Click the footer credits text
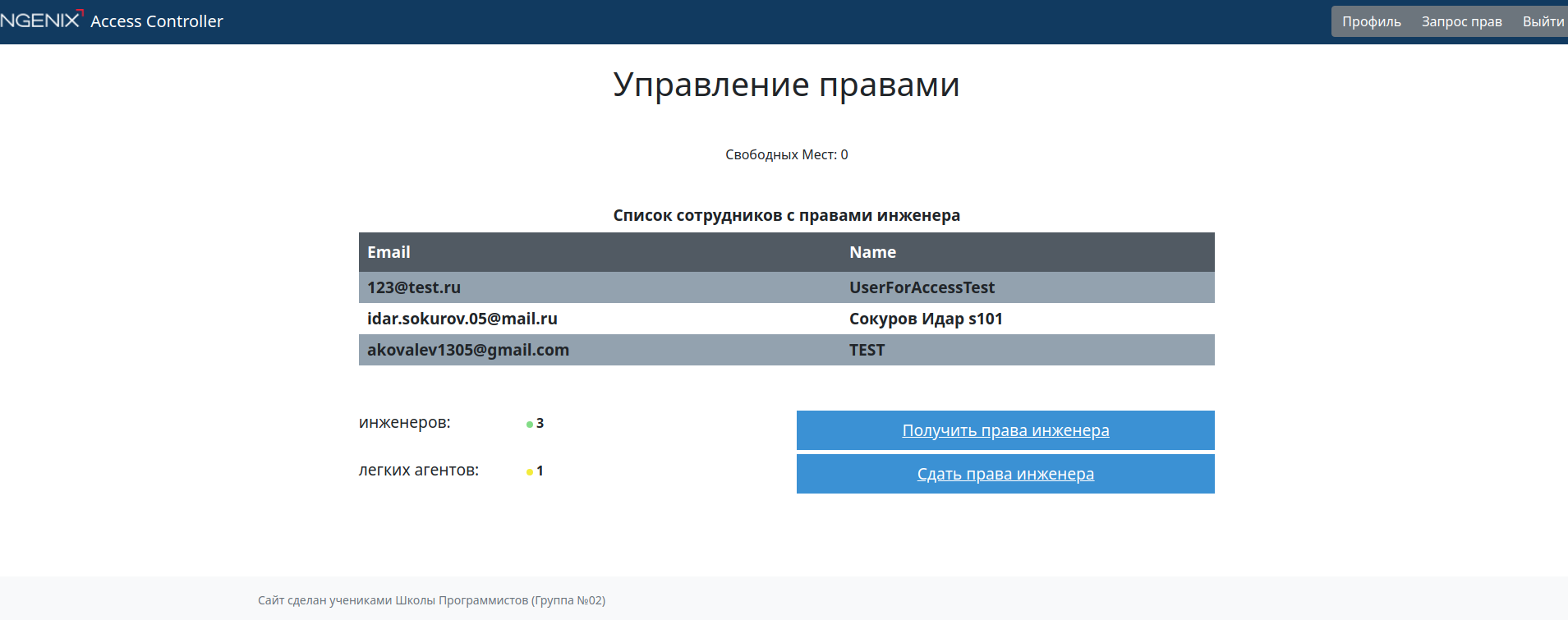This screenshot has height=620, width=1568. click(431, 600)
